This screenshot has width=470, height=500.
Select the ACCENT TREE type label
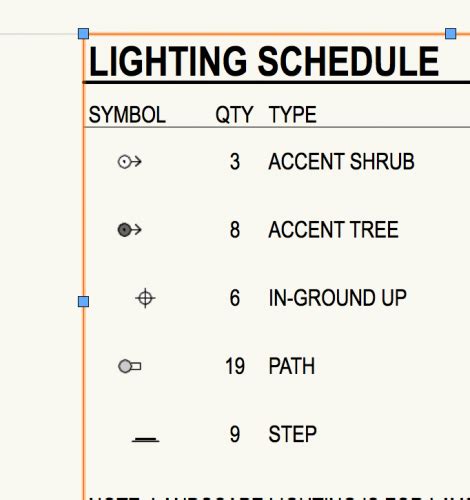(x=334, y=230)
